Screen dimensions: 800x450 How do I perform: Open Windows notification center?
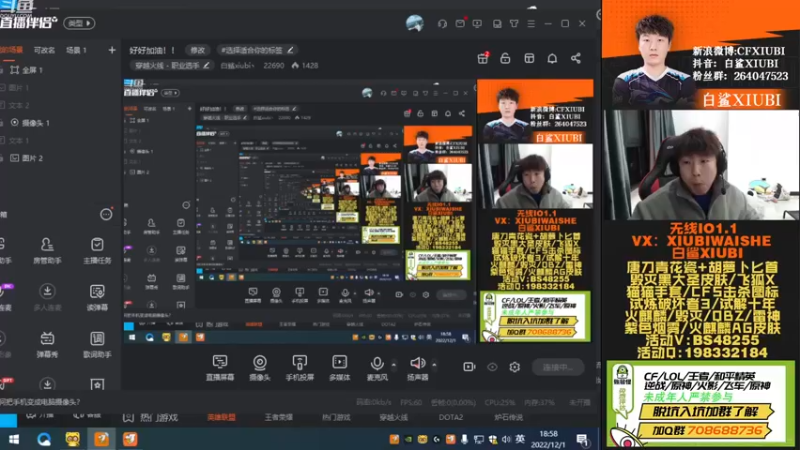583,439
